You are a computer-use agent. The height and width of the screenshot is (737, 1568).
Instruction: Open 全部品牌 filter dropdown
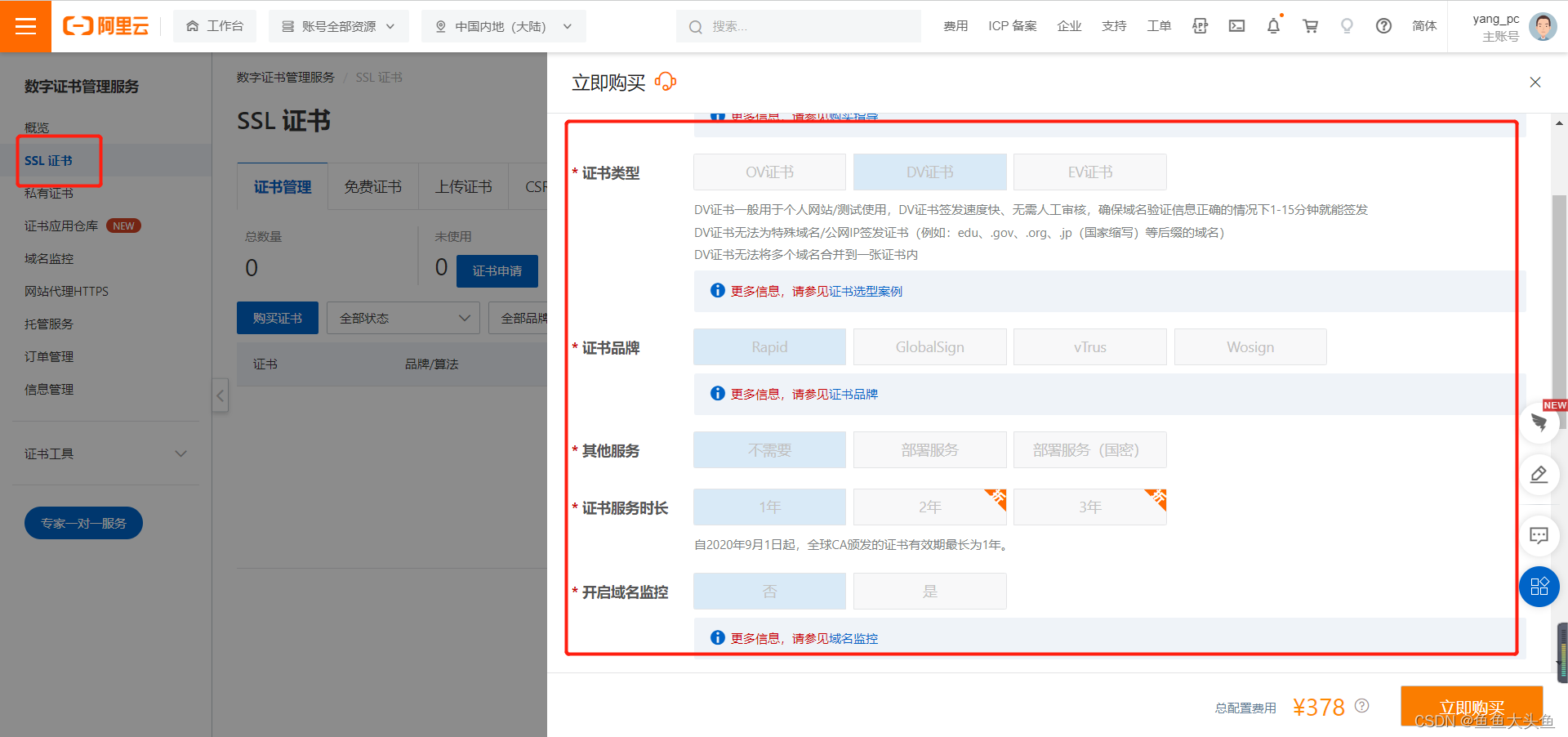pos(519,318)
